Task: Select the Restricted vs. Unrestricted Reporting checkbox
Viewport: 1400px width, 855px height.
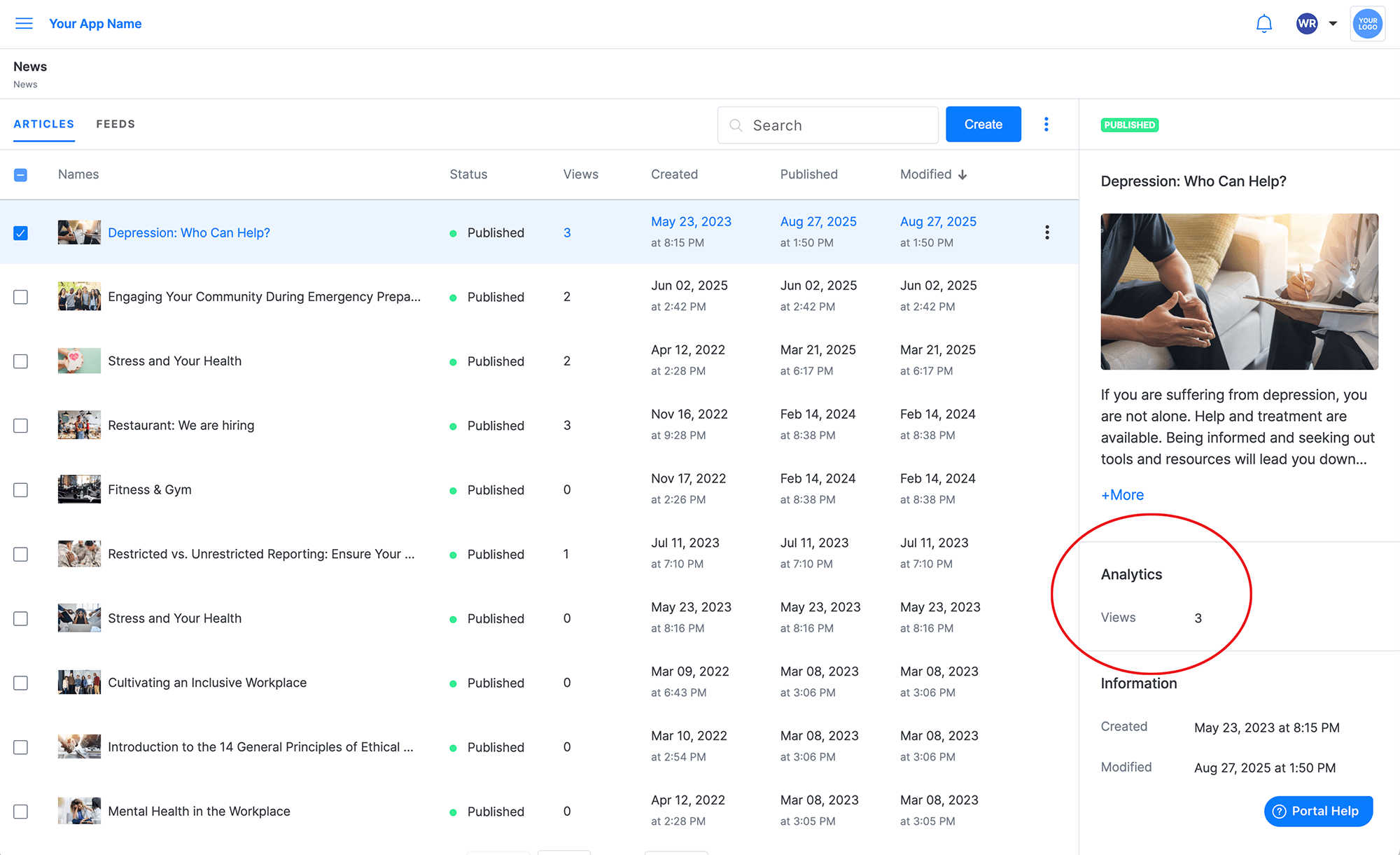Action: tap(21, 555)
